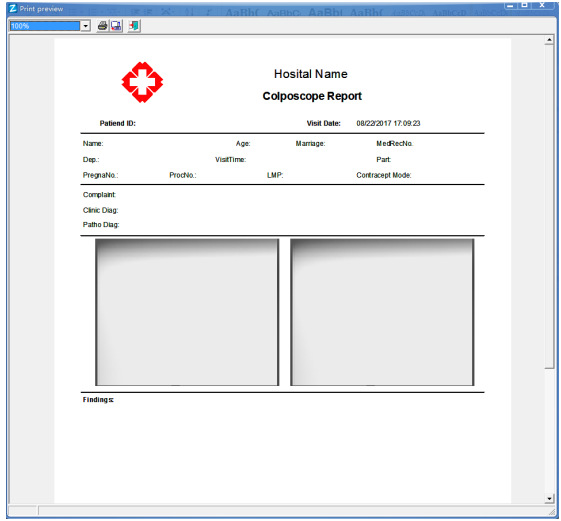The height and width of the screenshot is (521, 561).
Task: Maximize the Print preview window
Action: (x=525, y=5)
